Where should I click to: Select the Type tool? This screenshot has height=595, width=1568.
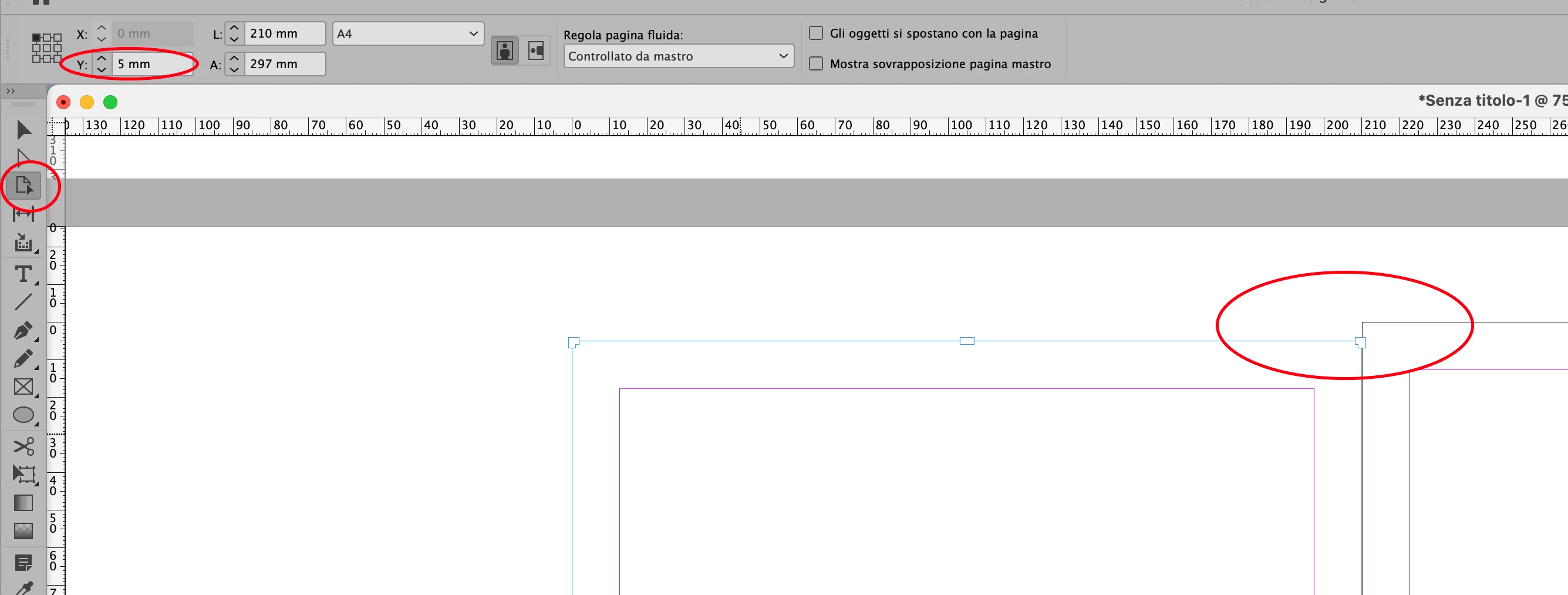[x=23, y=274]
